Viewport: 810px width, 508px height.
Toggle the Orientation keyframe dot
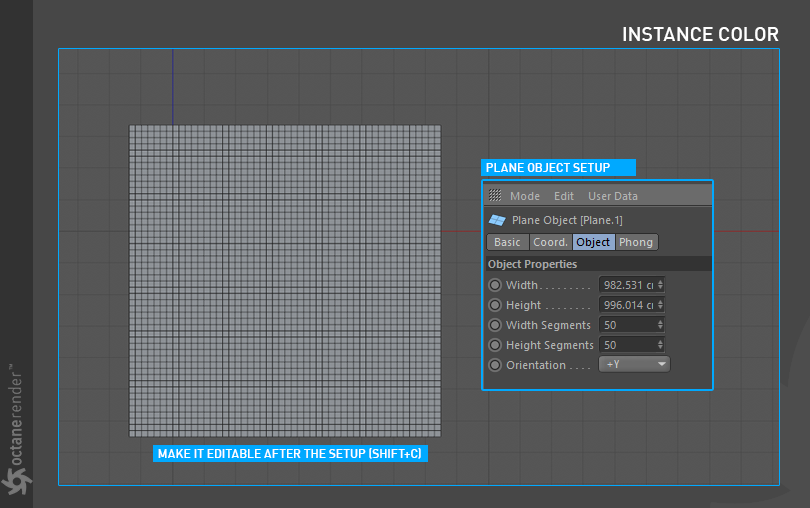495,366
